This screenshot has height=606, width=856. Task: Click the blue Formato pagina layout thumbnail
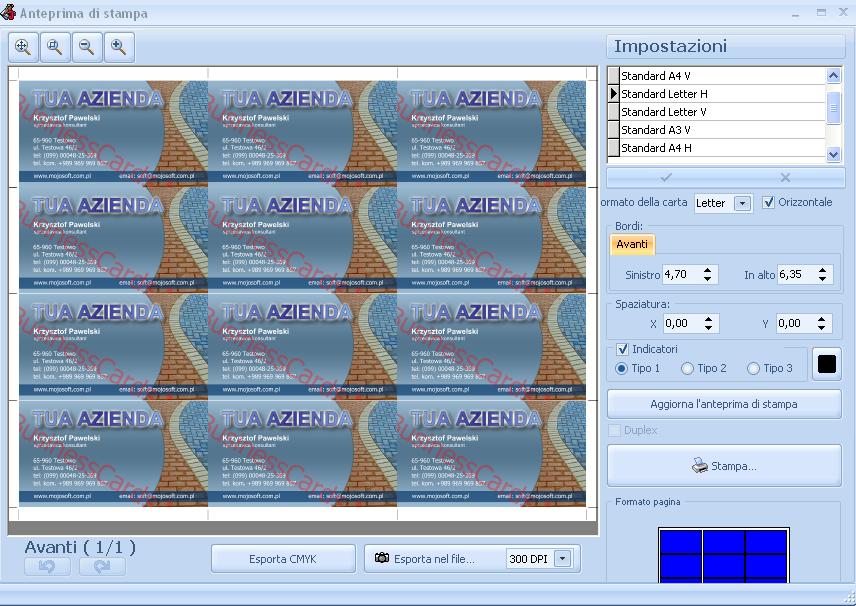pyautogui.click(x=724, y=555)
